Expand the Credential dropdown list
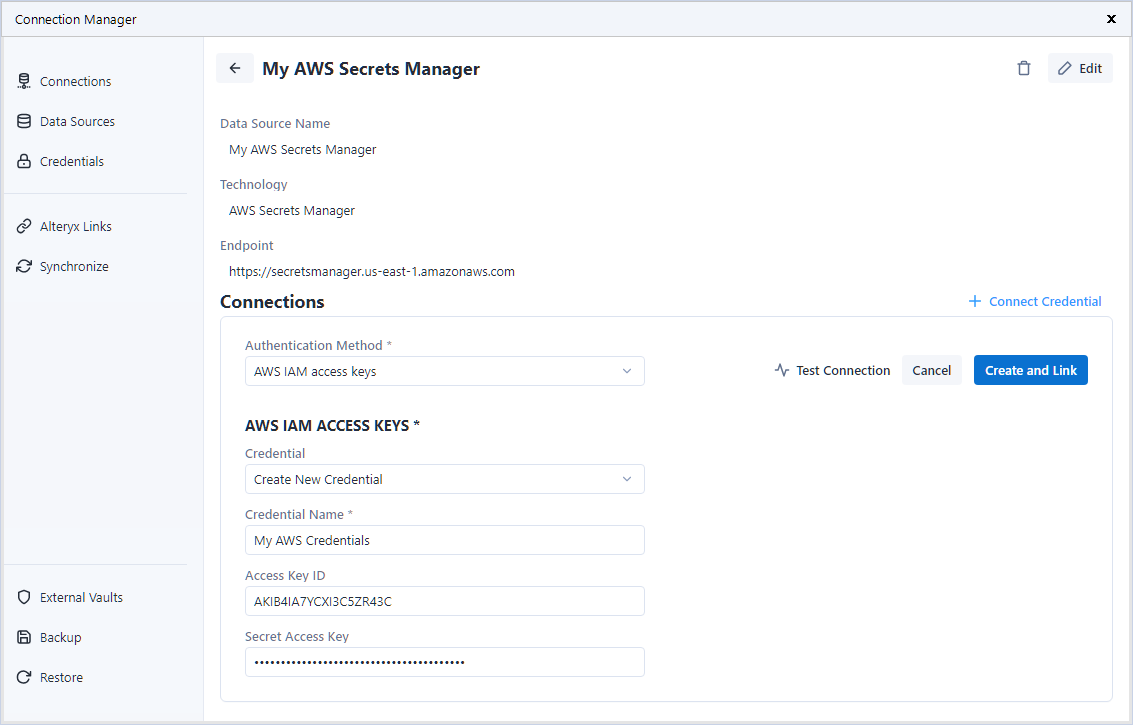The height and width of the screenshot is (725, 1133). pyautogui.click(x=444, y=479)
